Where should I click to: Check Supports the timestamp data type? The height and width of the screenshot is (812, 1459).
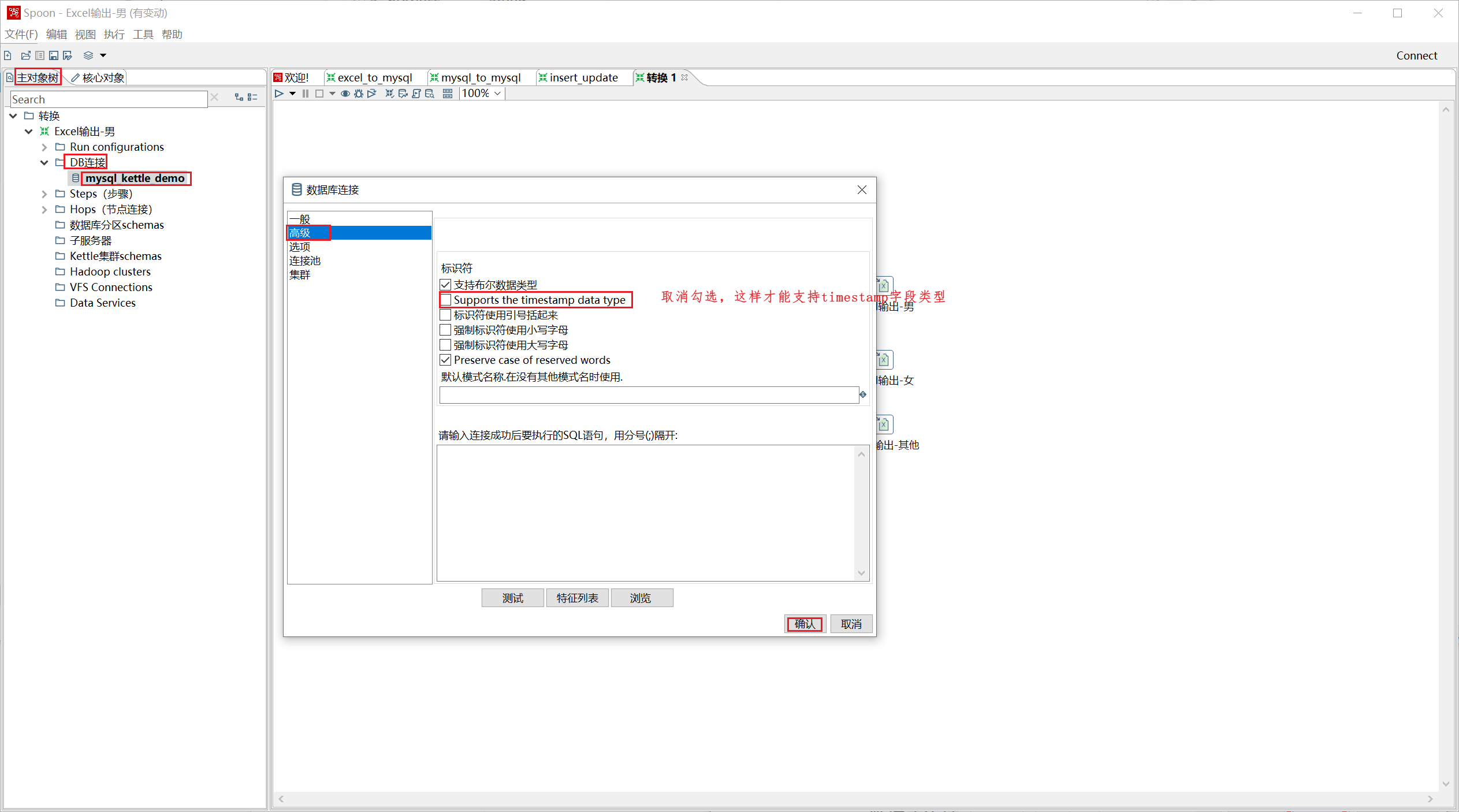445,300
